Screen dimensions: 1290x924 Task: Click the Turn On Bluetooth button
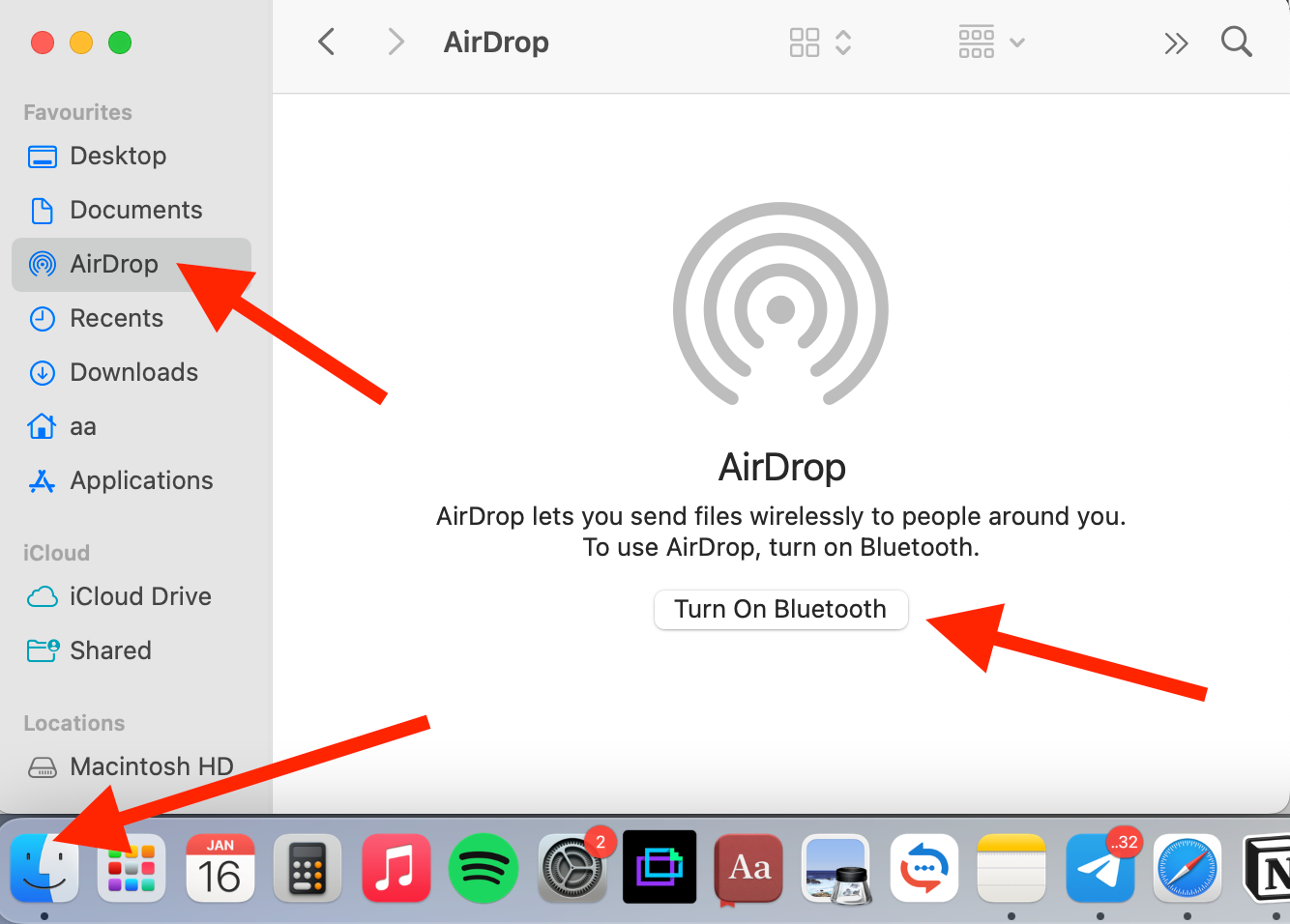(x=780, y=609)
